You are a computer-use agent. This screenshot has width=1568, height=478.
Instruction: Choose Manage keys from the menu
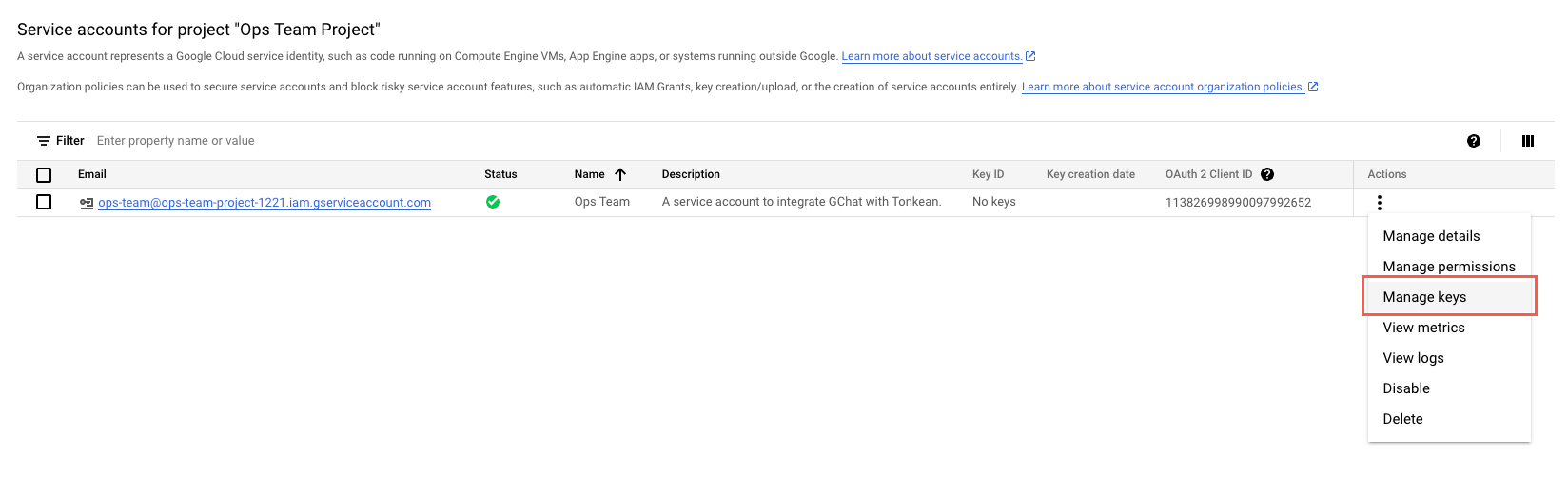(x=1424, y=297)
